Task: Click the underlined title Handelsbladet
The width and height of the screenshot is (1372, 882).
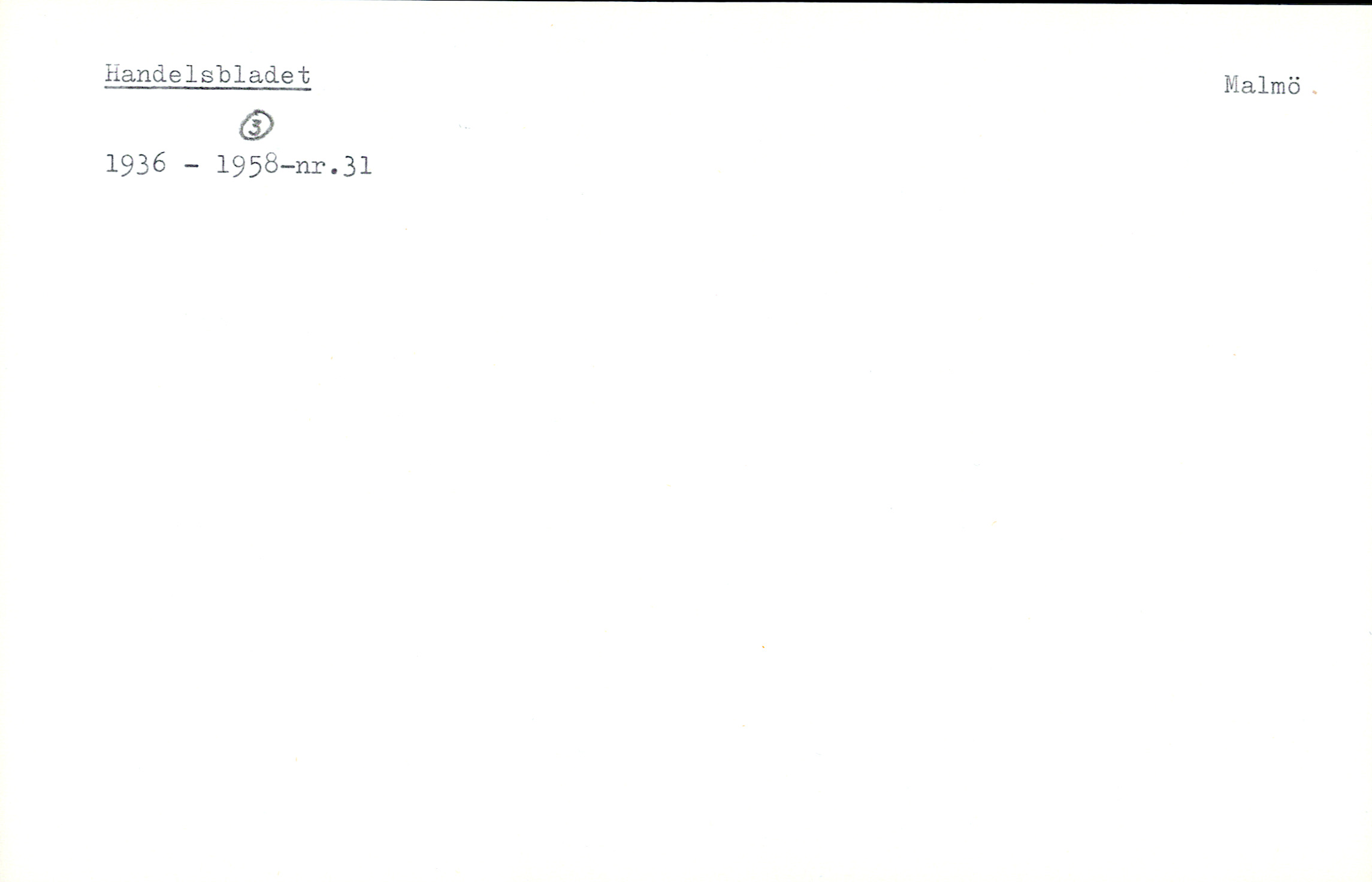Action: click(207, 75)
